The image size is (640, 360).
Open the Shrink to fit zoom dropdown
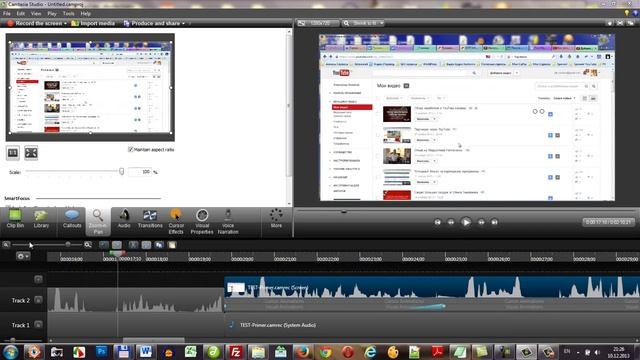point(363,23)
